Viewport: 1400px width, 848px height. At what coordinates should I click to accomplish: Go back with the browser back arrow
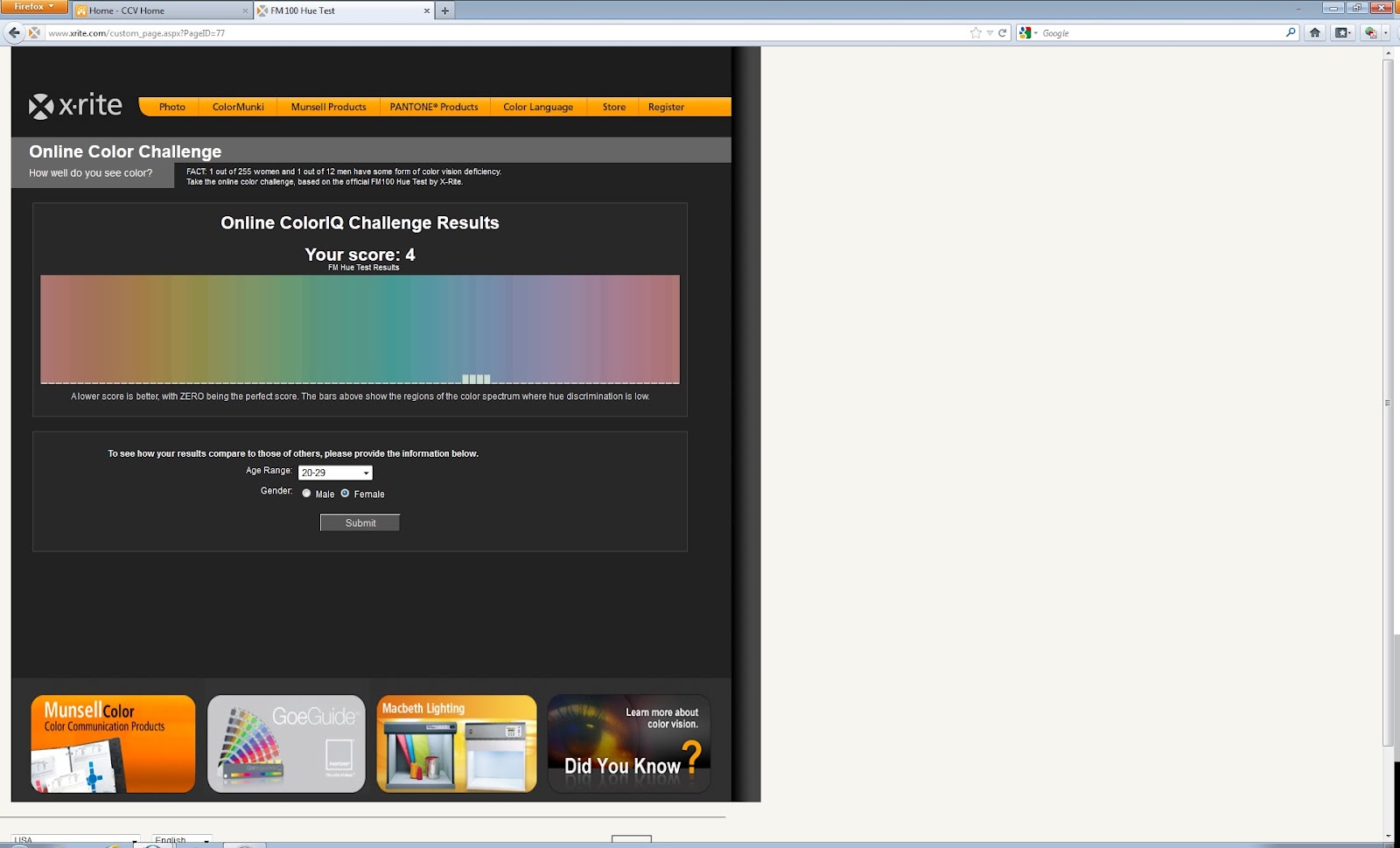pos(14,33)
